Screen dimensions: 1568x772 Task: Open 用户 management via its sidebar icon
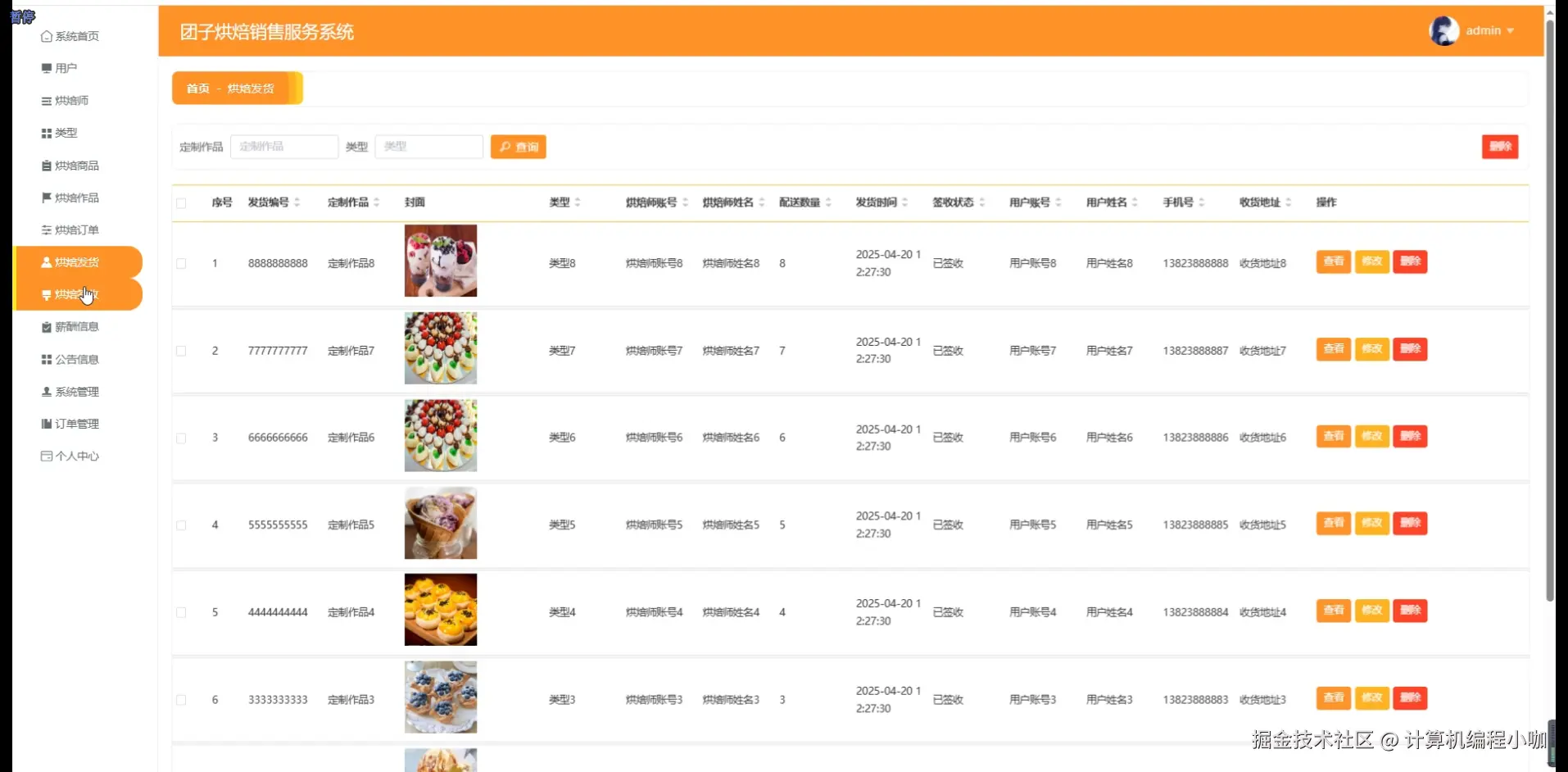(46, 68)
